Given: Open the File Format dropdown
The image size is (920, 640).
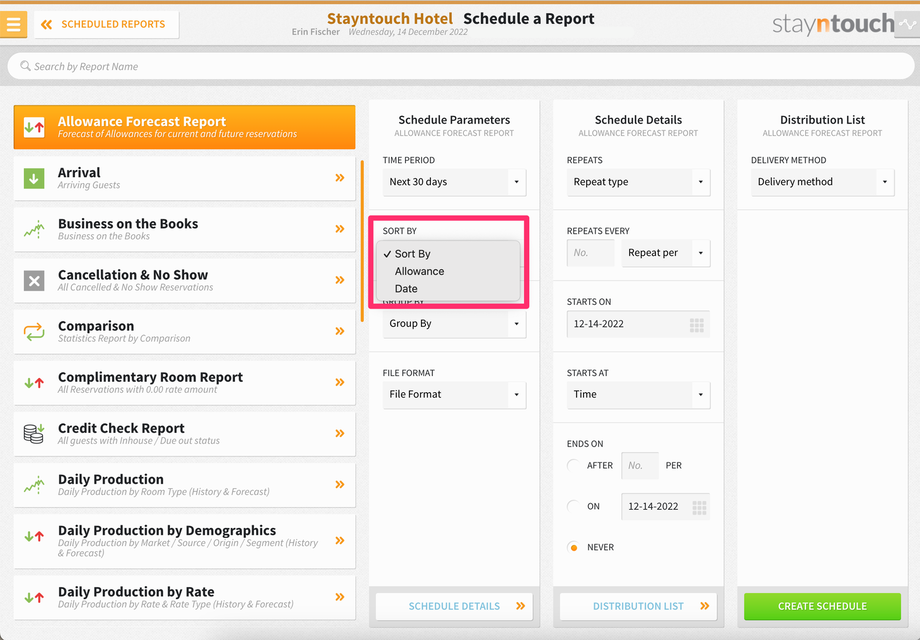Looking at the screenshot, I should [x=454, y=395].
